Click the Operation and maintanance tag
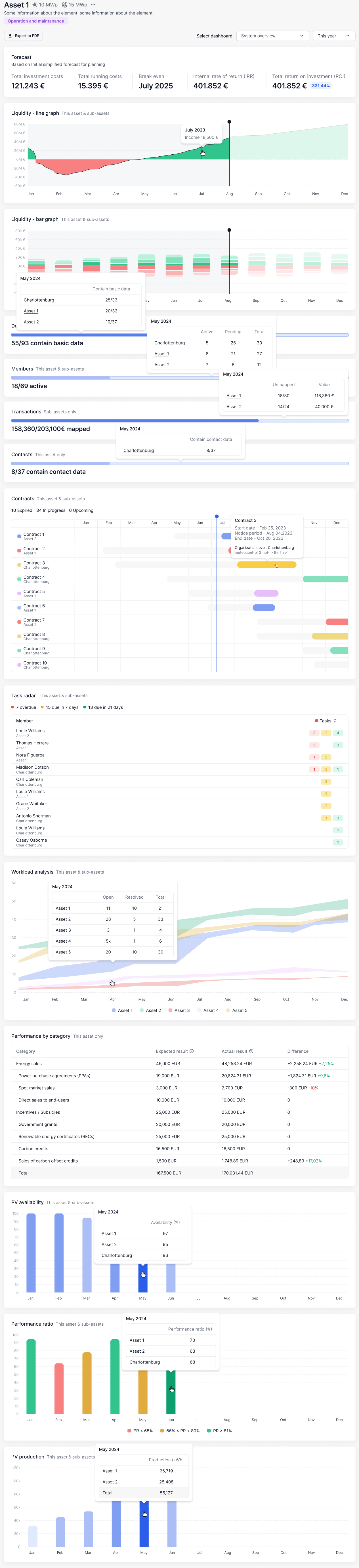This screenshot has width=359, height=1568. (35, 21)
